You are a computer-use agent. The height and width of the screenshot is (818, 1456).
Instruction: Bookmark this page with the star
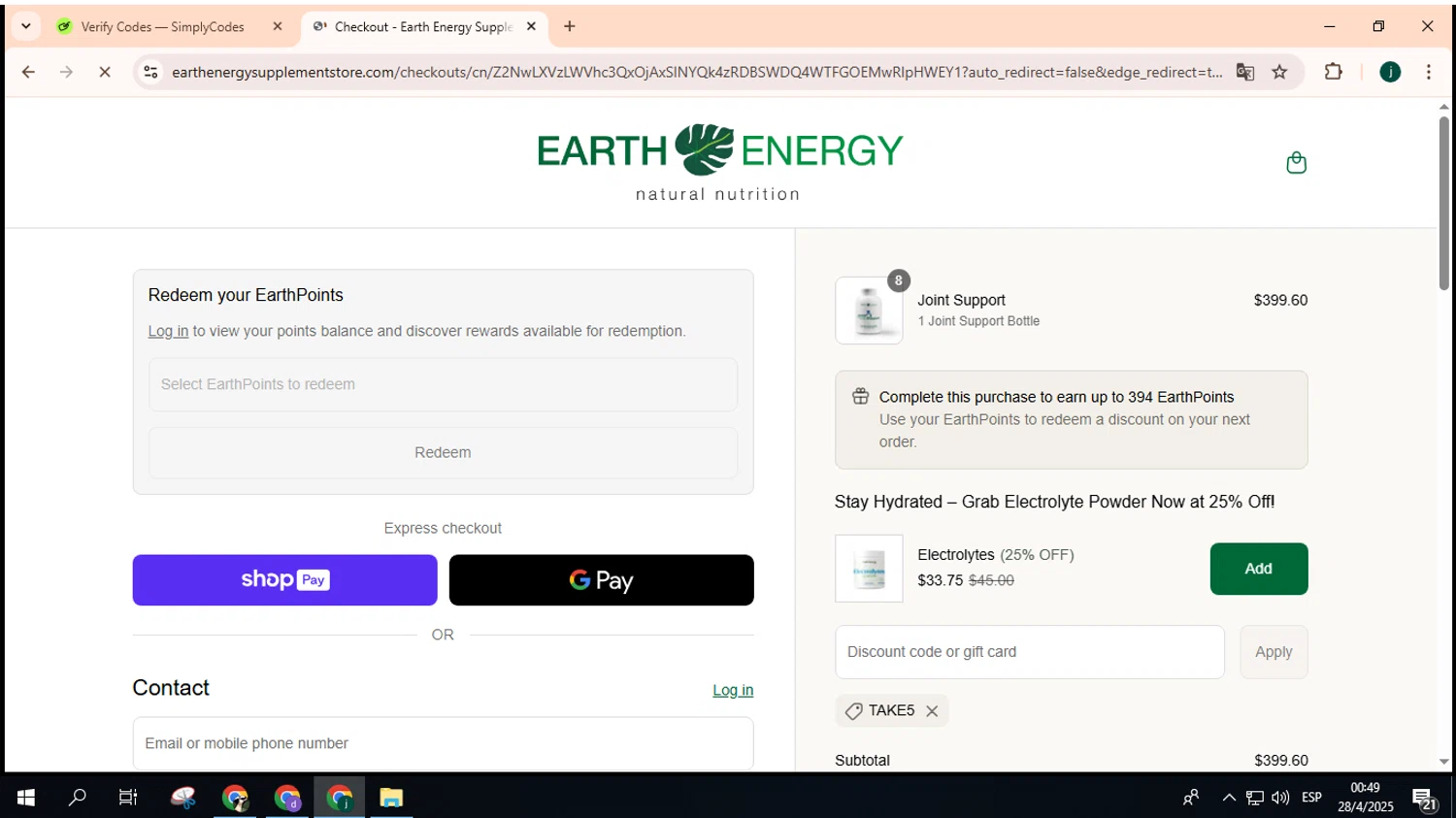(x=1279, y=72)
